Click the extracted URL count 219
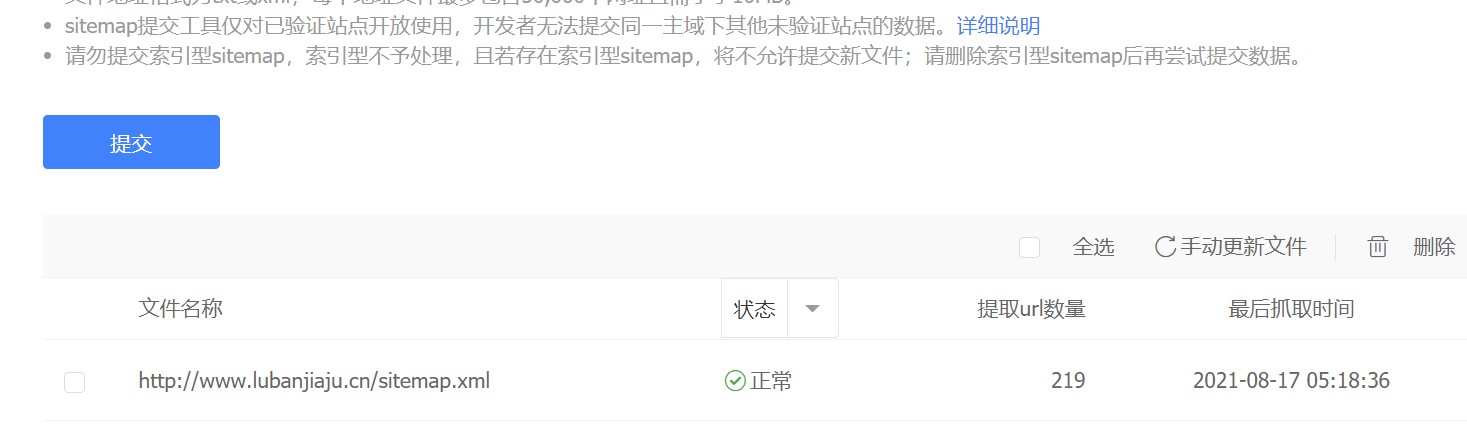The image size is (1467, 447). [1068, 381]
